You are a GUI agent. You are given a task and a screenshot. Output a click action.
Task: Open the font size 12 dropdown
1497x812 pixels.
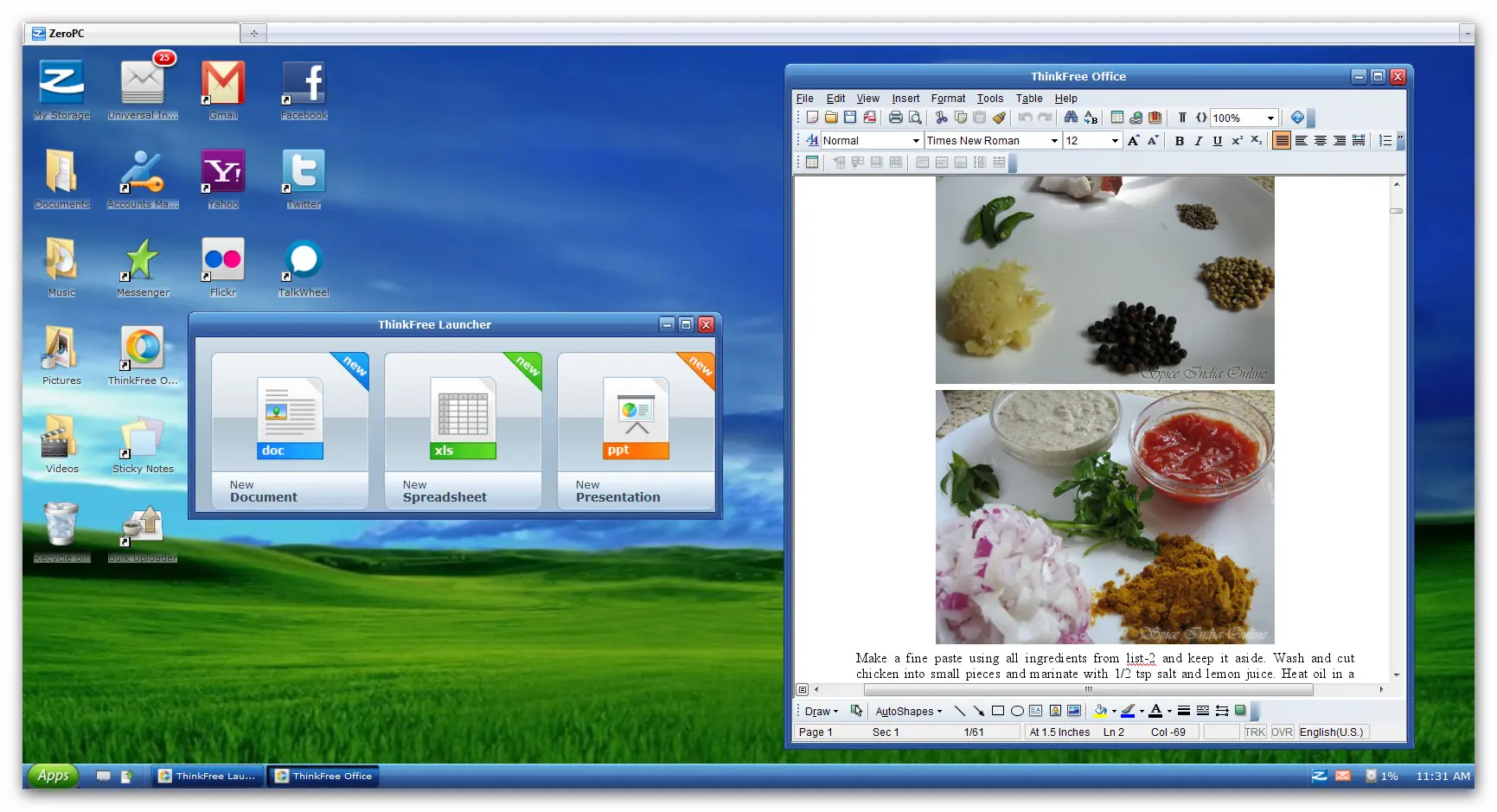coord(1115,140)
